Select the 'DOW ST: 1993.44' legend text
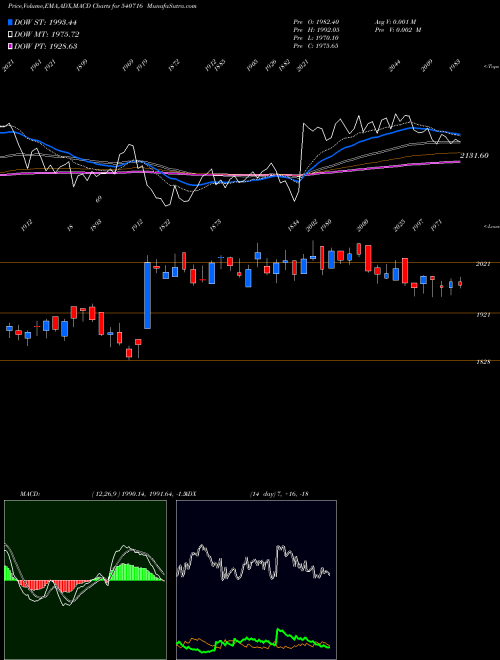Viewport: 500px width, 660px height. tap(45, 22)
